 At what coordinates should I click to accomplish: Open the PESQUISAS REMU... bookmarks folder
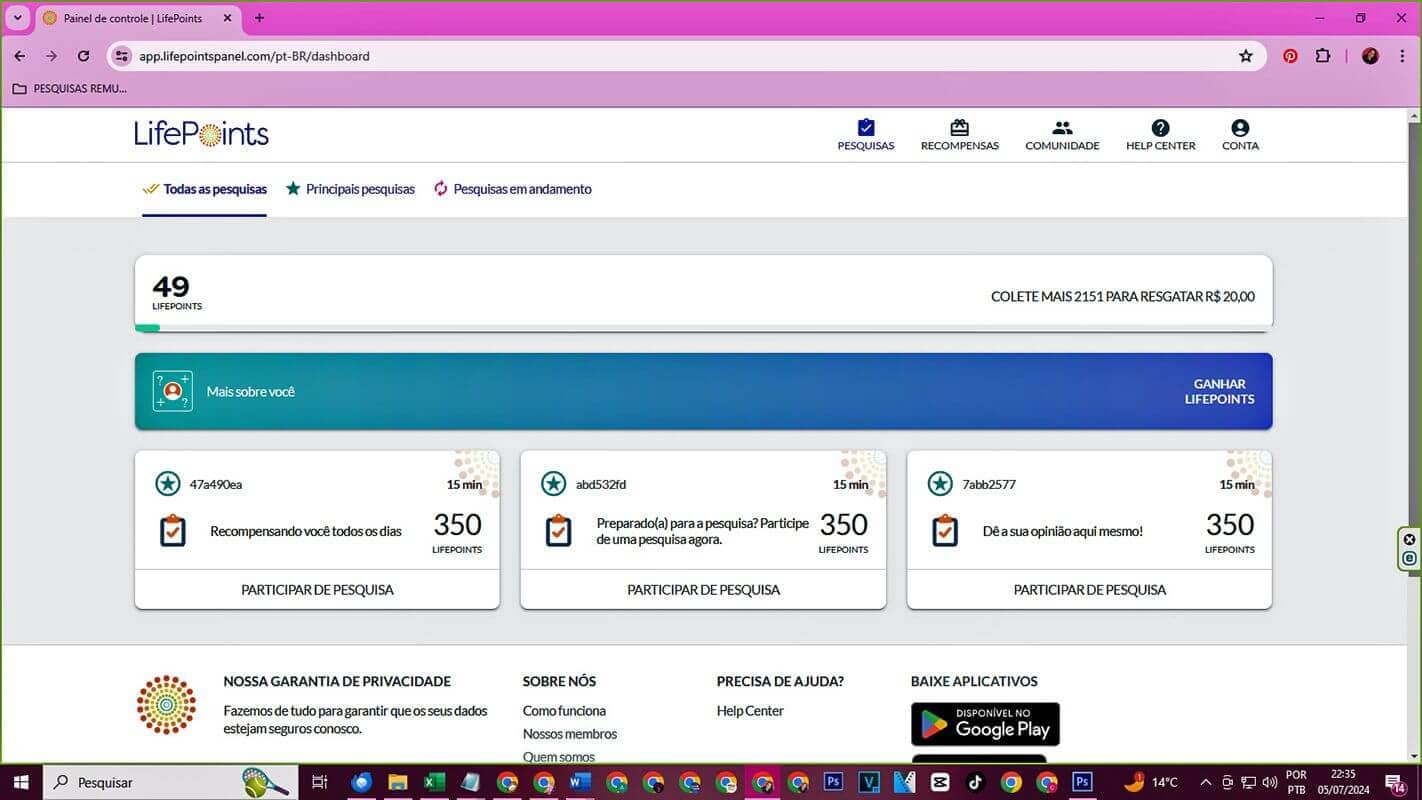coord(69,88)
